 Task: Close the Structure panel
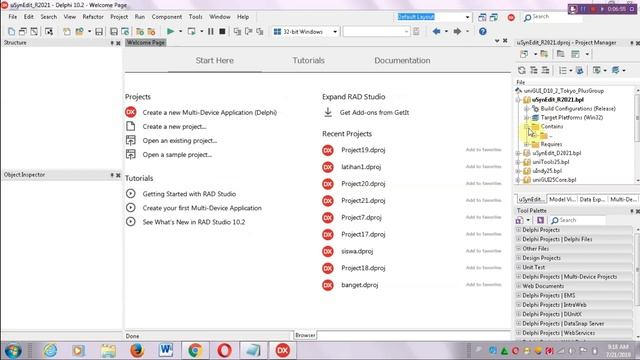(x=118, y=43)
